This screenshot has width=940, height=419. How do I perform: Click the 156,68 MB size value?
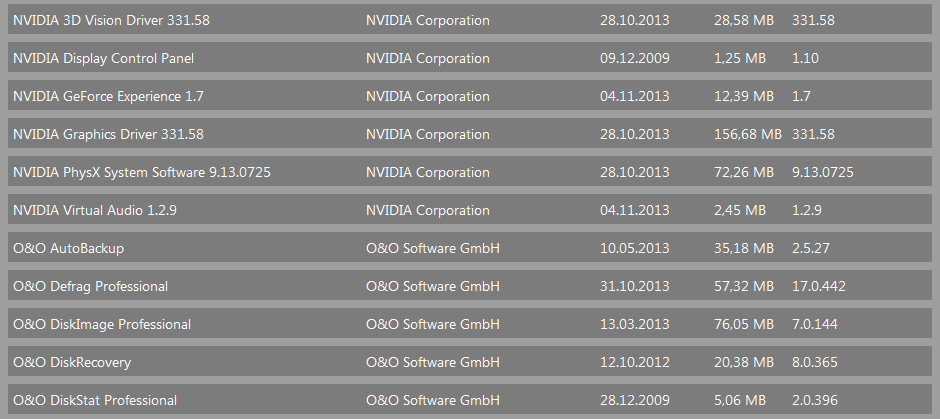[x=747, y=134]
